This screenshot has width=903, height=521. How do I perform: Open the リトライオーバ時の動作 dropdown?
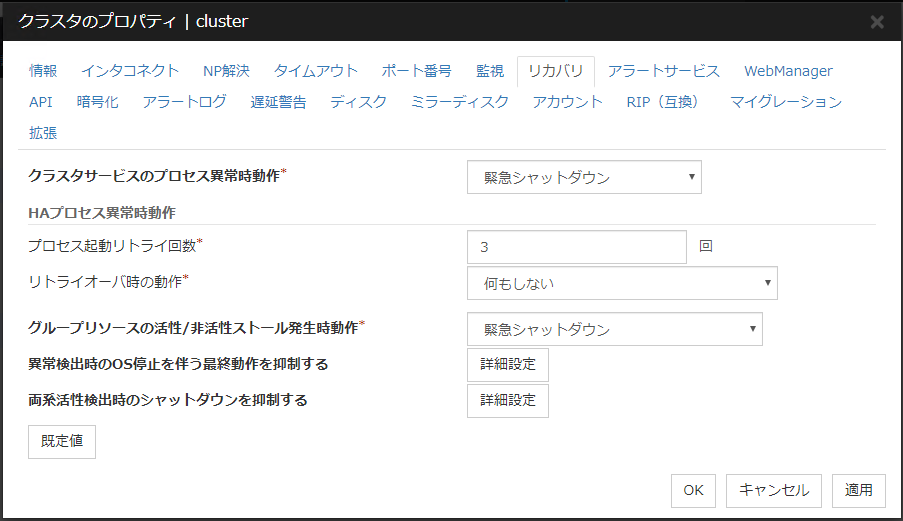pos(622,283)
